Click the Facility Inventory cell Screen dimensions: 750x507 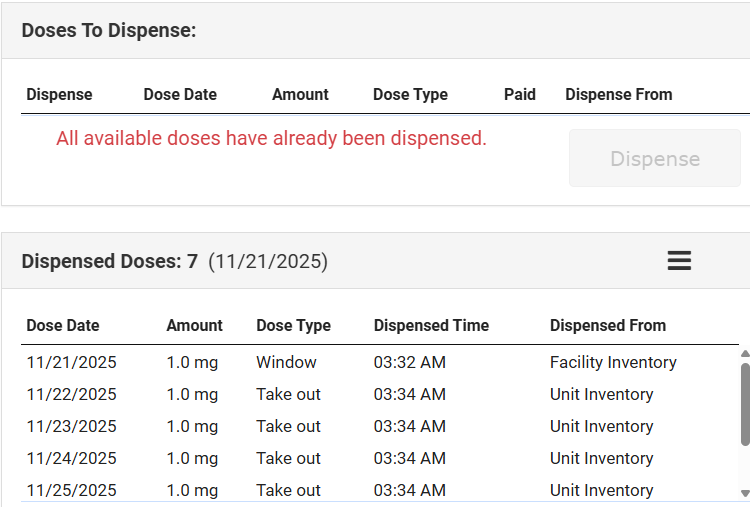click(613, 363)
